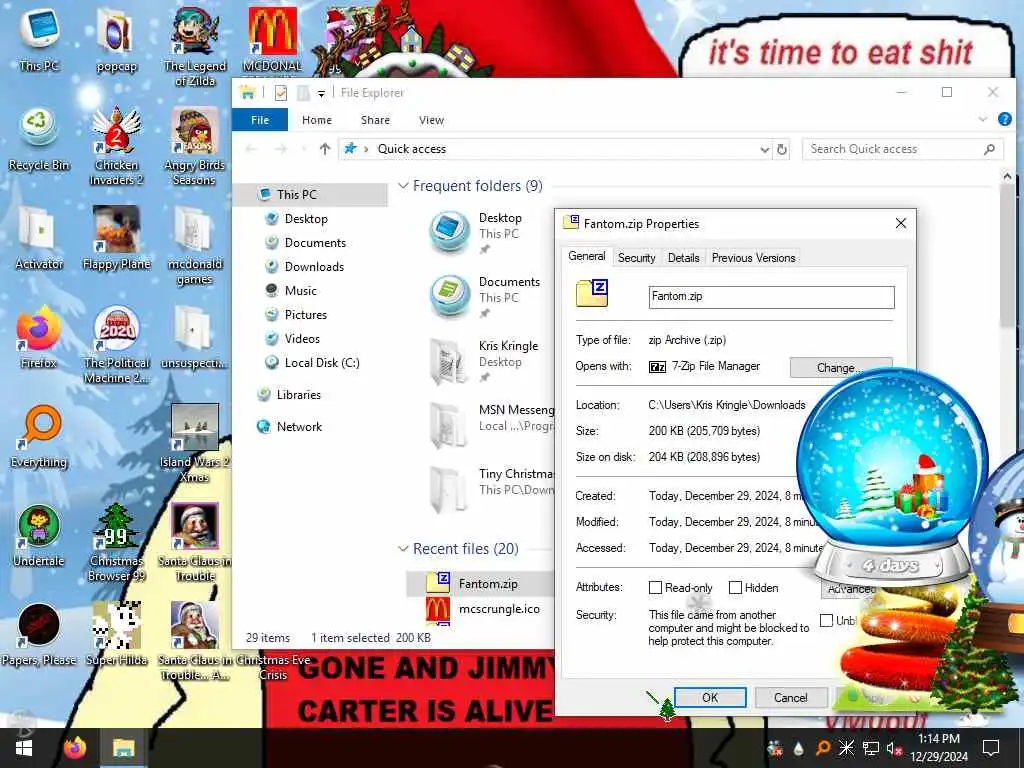Open Kris Kringle frequent folder
Screen dimensions: 1024x768
[490, 360]
